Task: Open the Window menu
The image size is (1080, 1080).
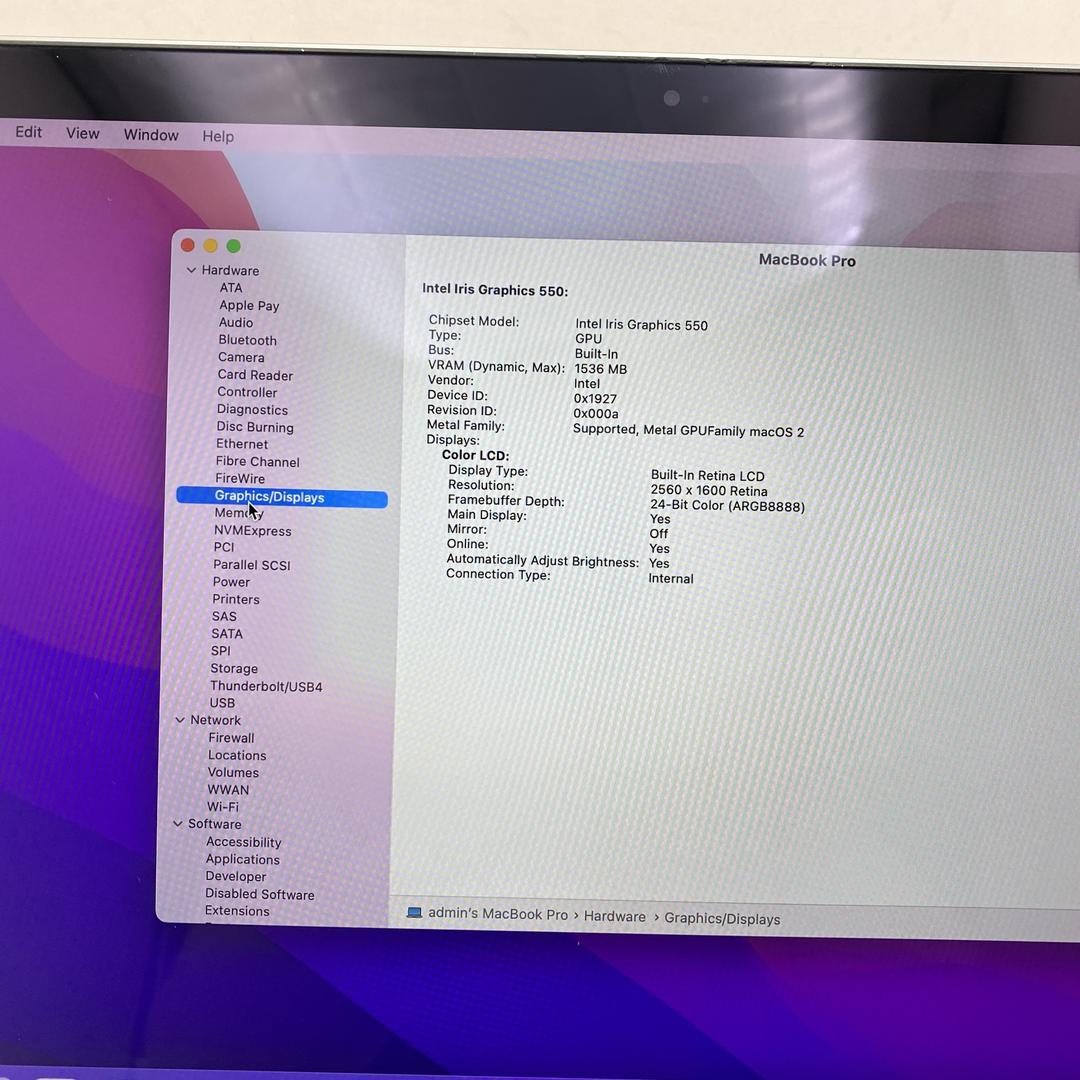Action: click(x=151, y=134)
